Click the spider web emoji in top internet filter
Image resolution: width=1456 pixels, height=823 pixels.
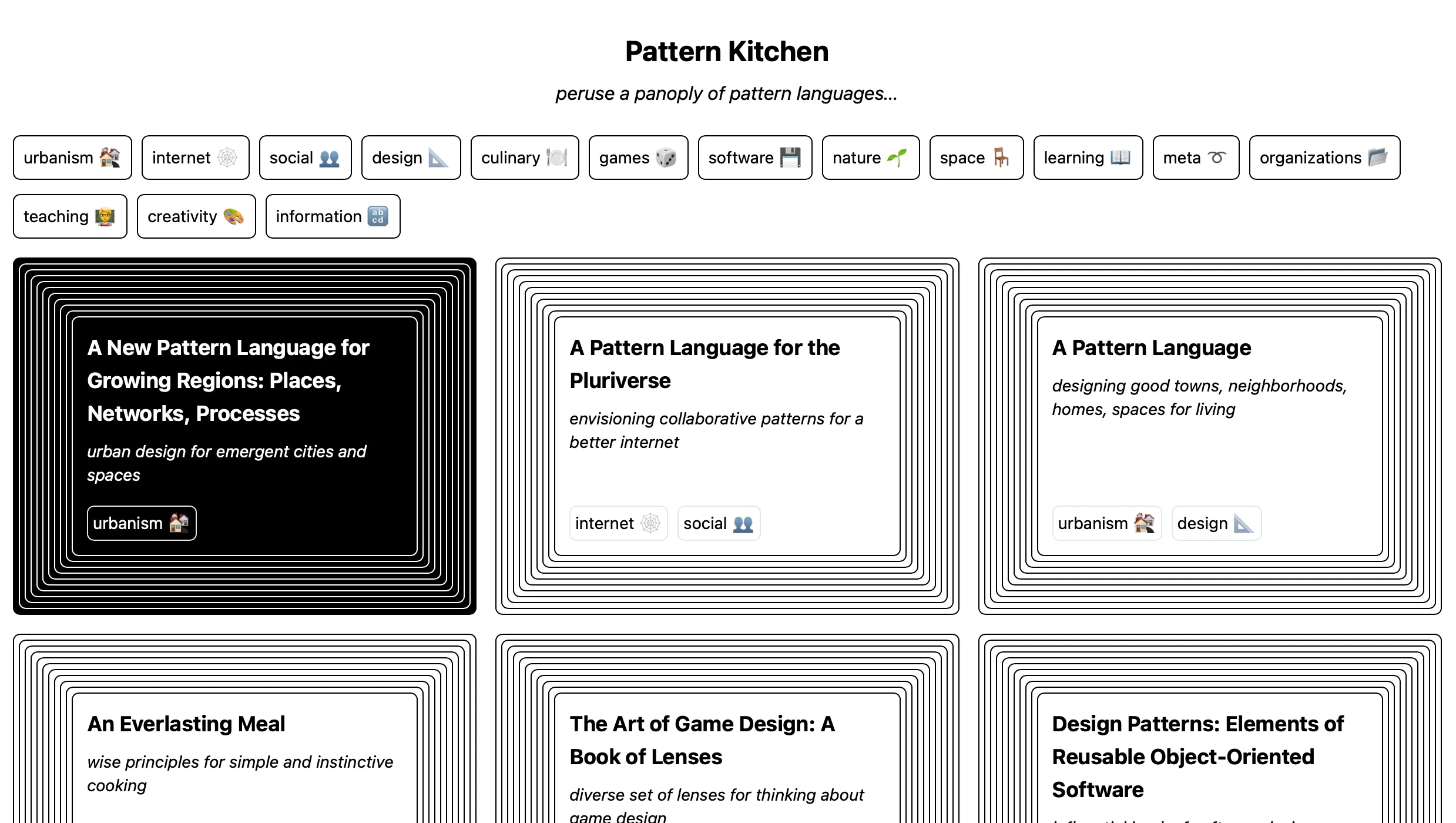pos(227,158)
